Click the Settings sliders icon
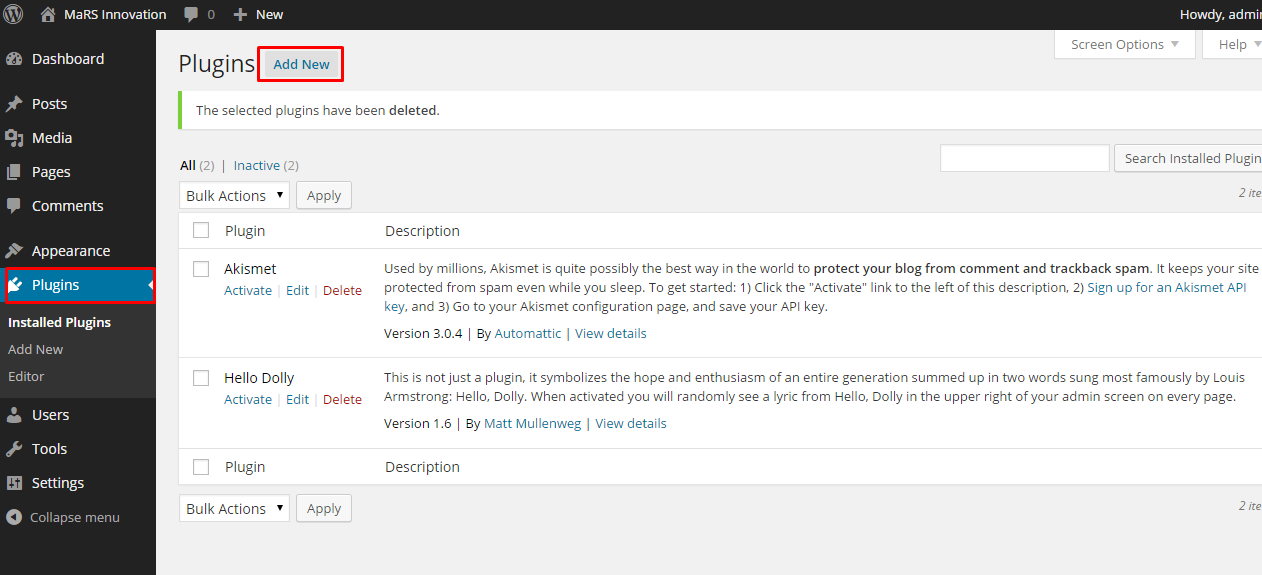This screenshot has height=575, width=1262. click(14, 483)
